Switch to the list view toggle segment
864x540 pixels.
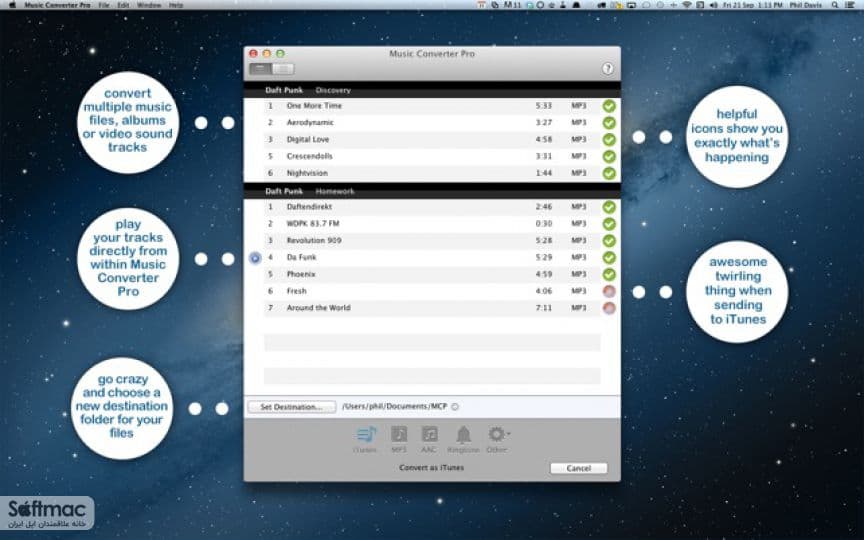261,69
